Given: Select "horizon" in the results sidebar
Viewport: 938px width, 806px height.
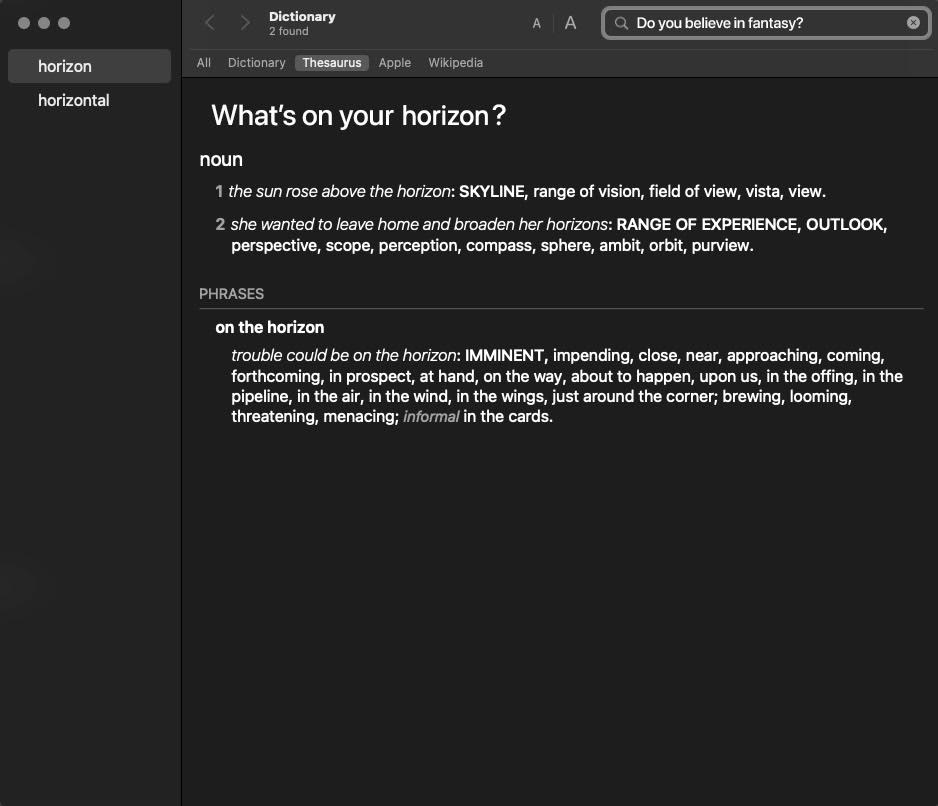Looking at the screenshot, I should (65, 66).
